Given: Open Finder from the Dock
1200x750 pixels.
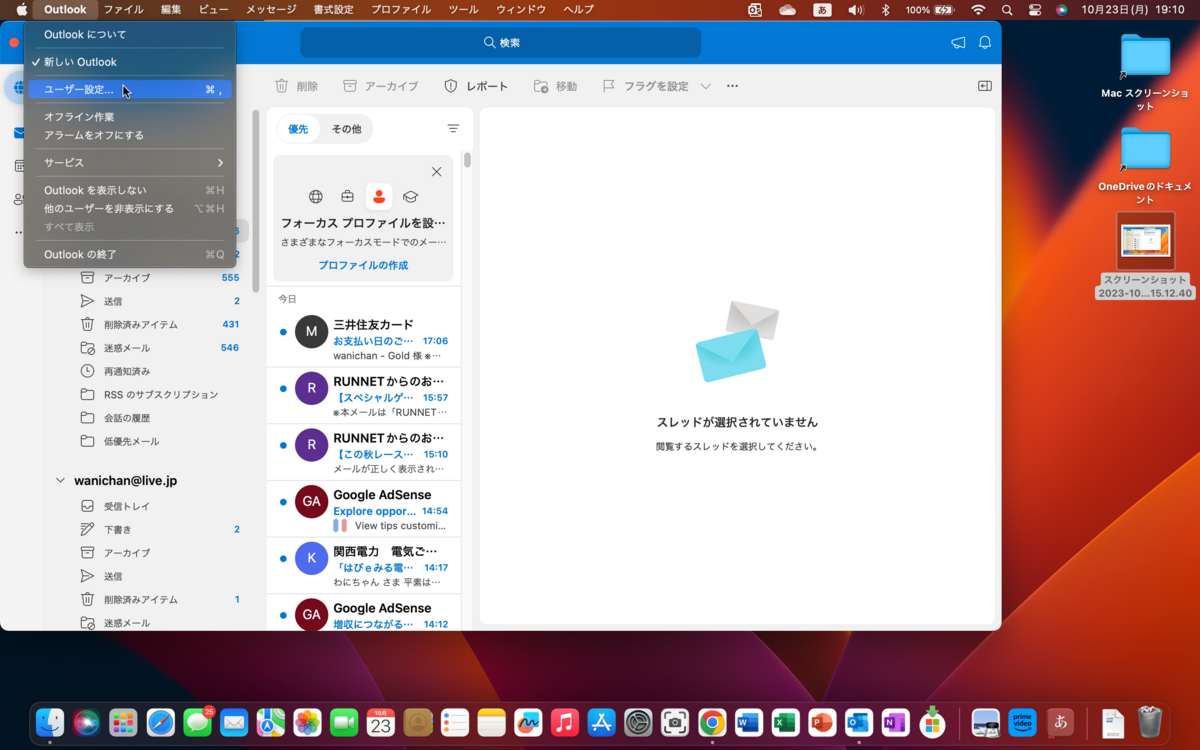Looking at the screenshot, I should point(50,722).
